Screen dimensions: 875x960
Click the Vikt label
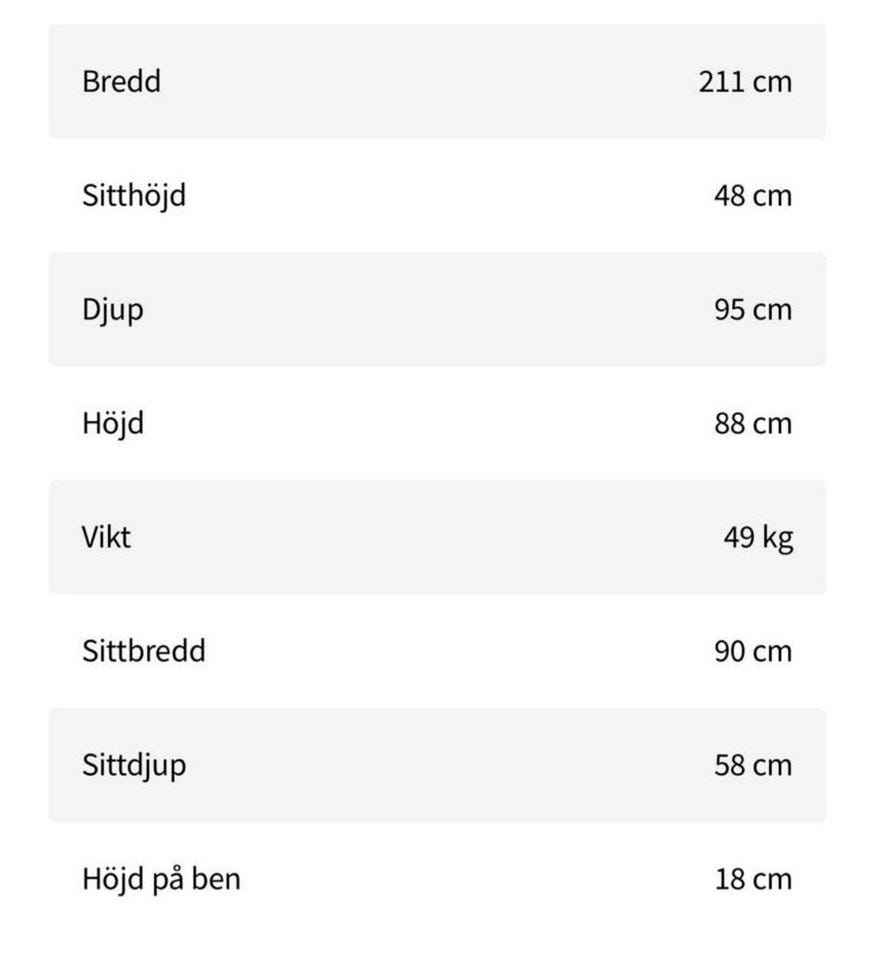(x=106, y=538)
